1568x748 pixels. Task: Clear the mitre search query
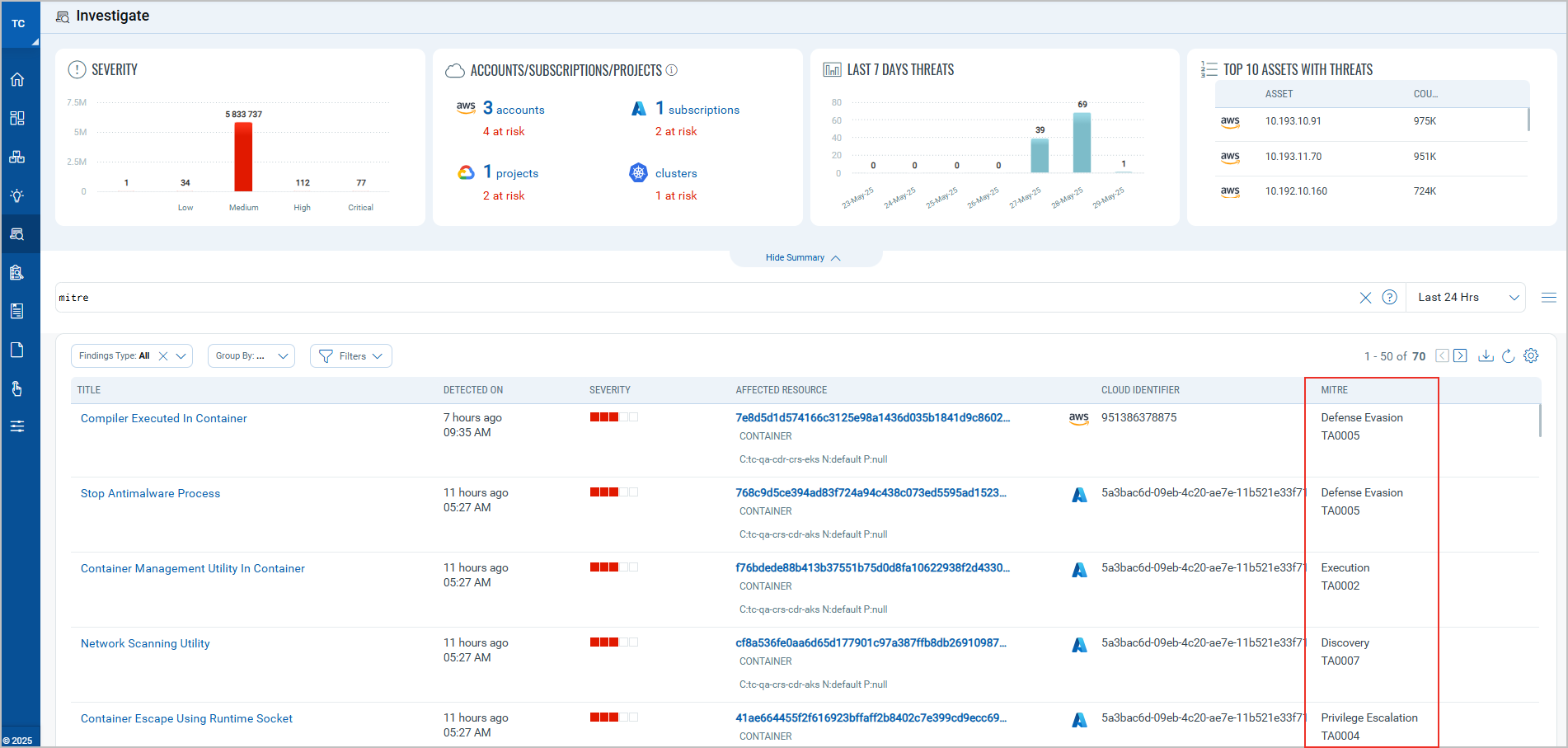(x=1365, y=298)
